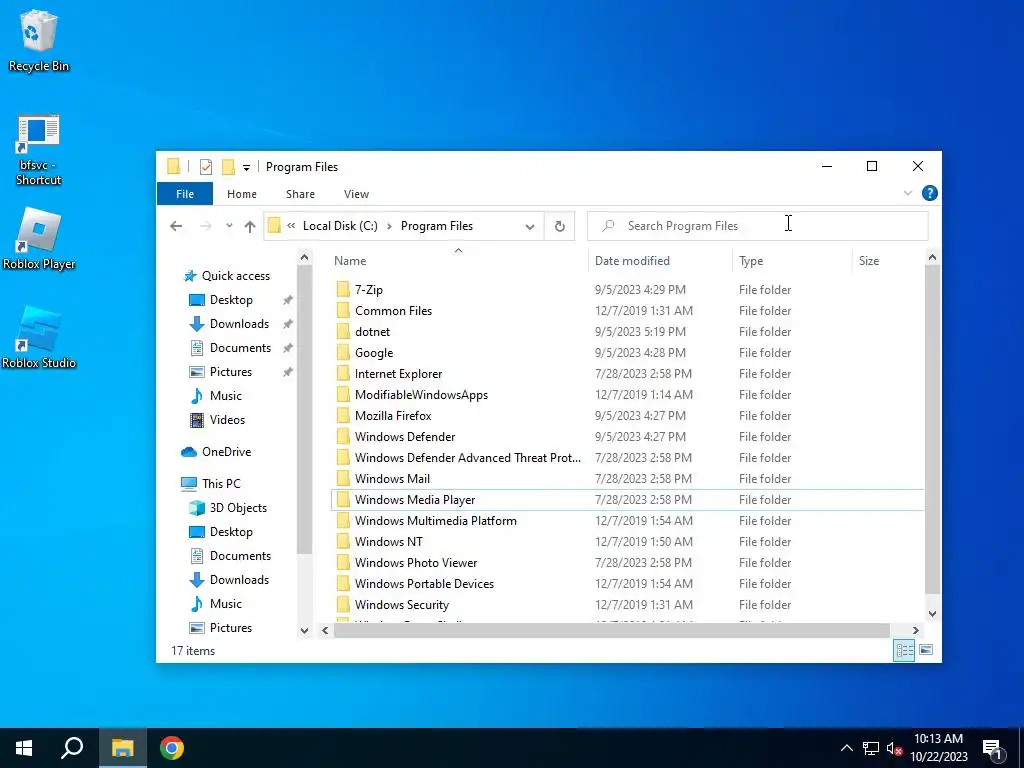Sort by the Name column header
Screen dimensions: 1024x768
click(x=350, y=261)
